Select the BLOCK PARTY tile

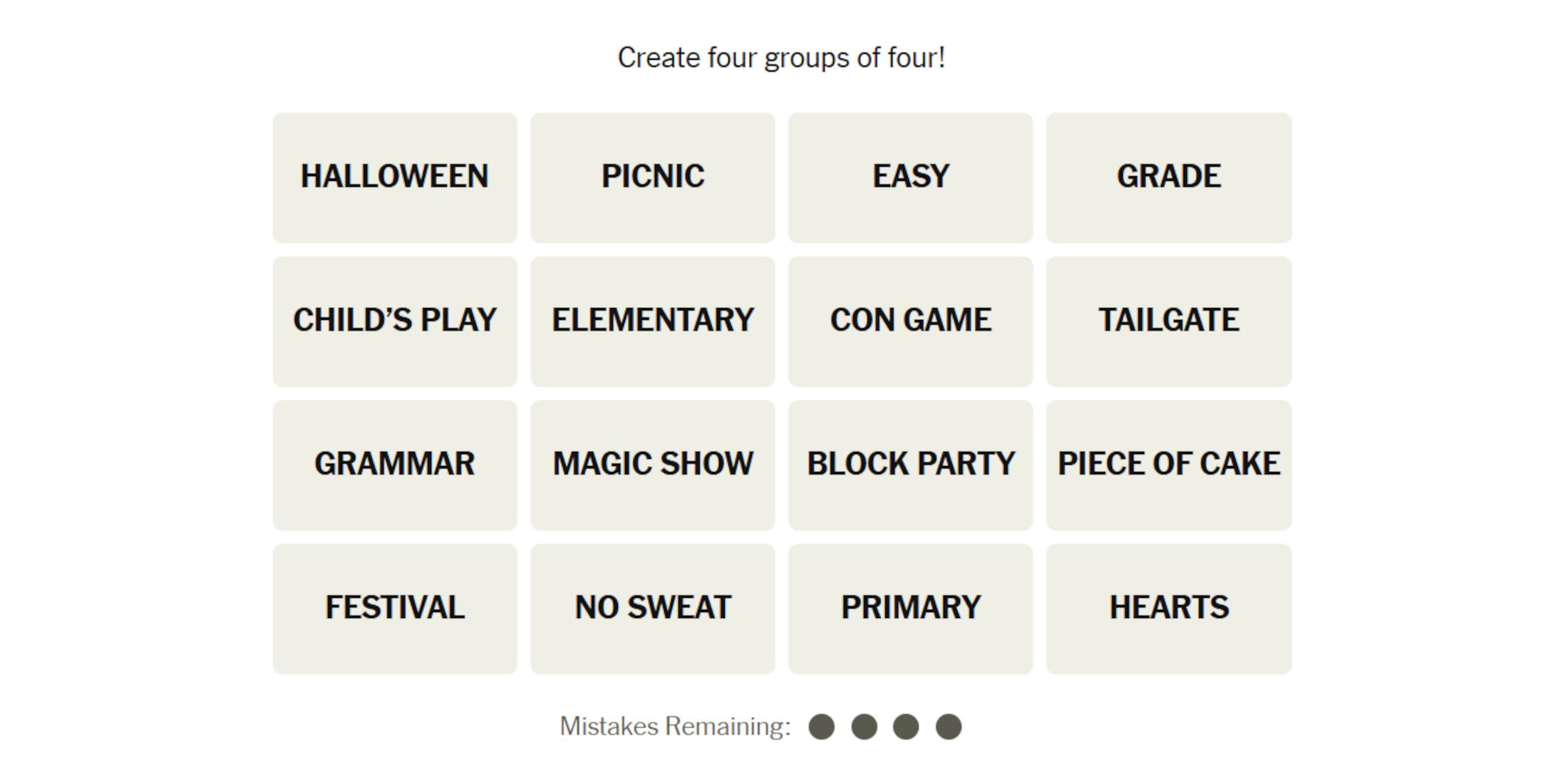(910, 465)
